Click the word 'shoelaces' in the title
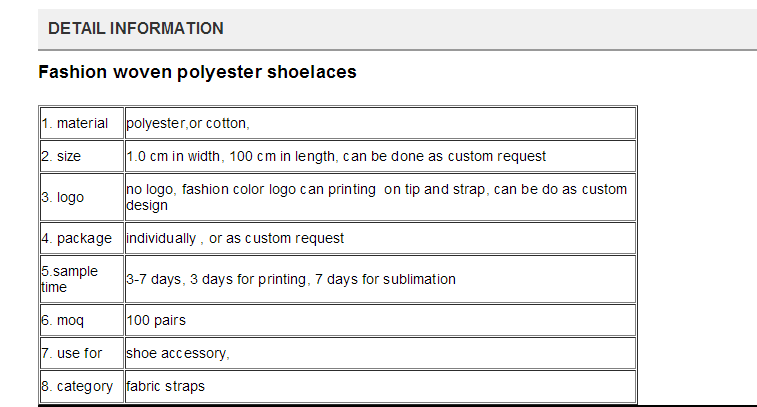 pyautogui.click(x=312, y=72)
